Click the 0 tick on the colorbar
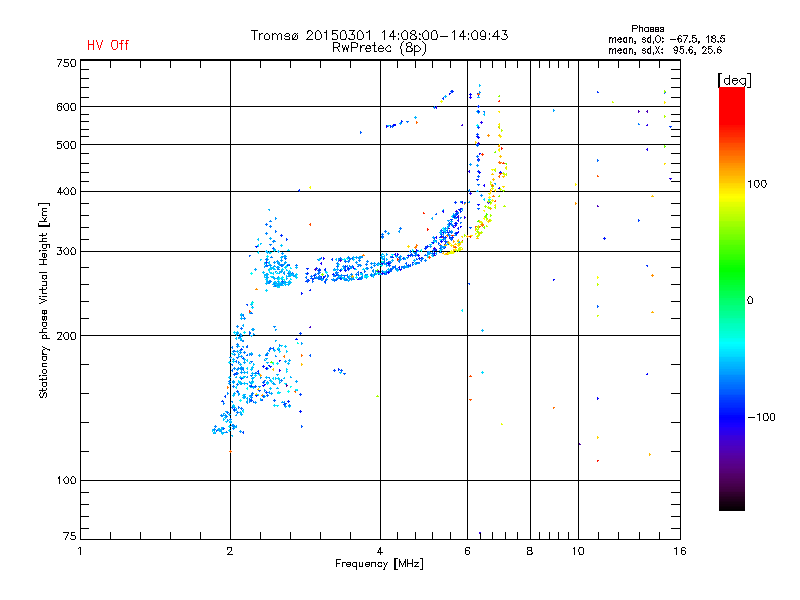This screenshot has width=800, height=600. pyautogui.click(x=750, y=301)
